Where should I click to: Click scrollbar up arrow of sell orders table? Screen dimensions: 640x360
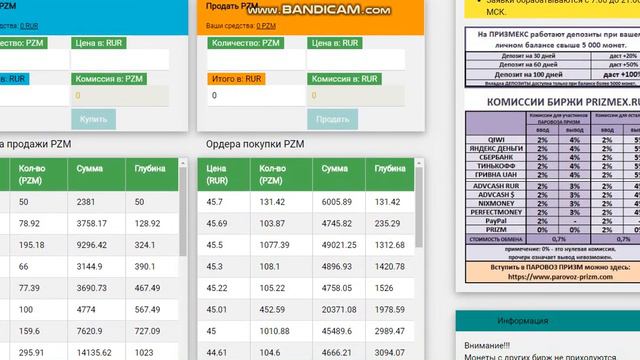click(x=183, y=163)
